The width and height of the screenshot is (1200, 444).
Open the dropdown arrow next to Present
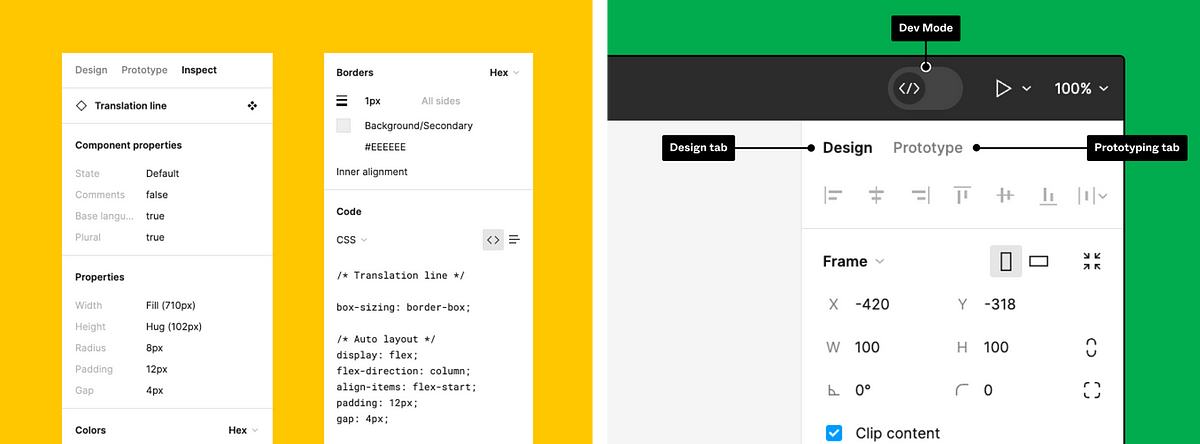coord(1026,89)
